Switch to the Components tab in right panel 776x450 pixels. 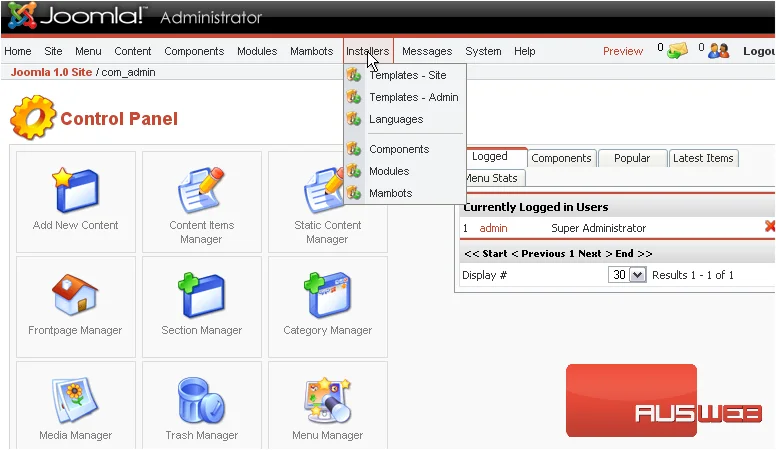(x=562, y=158)
